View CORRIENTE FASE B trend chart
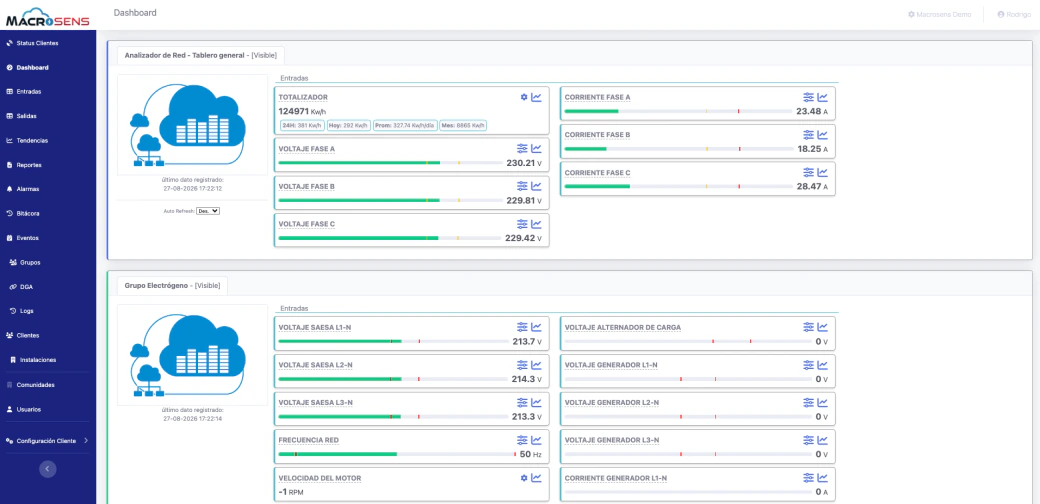 [x=822, y=135]
